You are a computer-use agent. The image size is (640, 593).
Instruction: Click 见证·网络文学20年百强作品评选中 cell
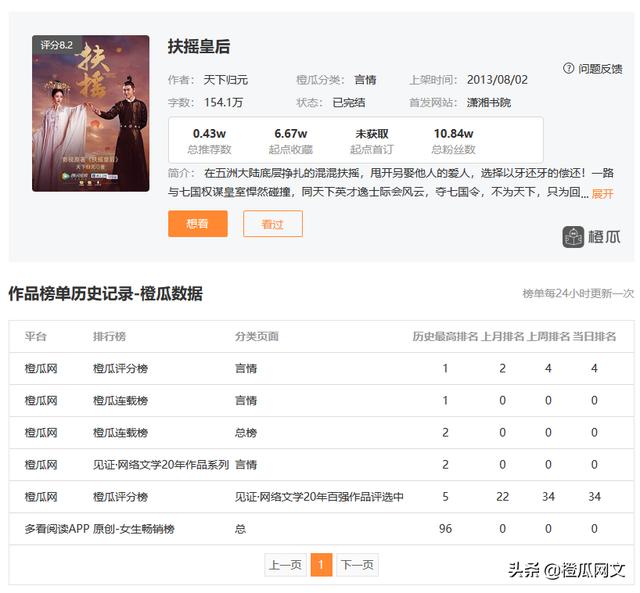pyautogui.click(x=319, y=497)
